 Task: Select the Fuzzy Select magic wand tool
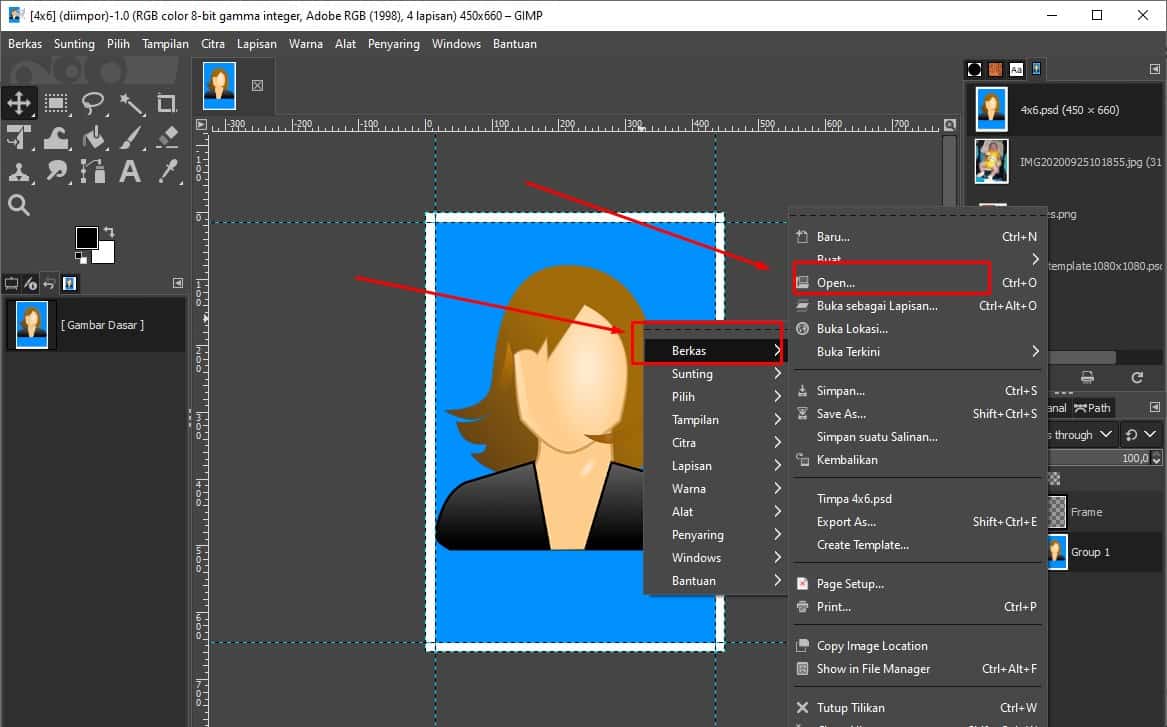click(x=131, y=103)
